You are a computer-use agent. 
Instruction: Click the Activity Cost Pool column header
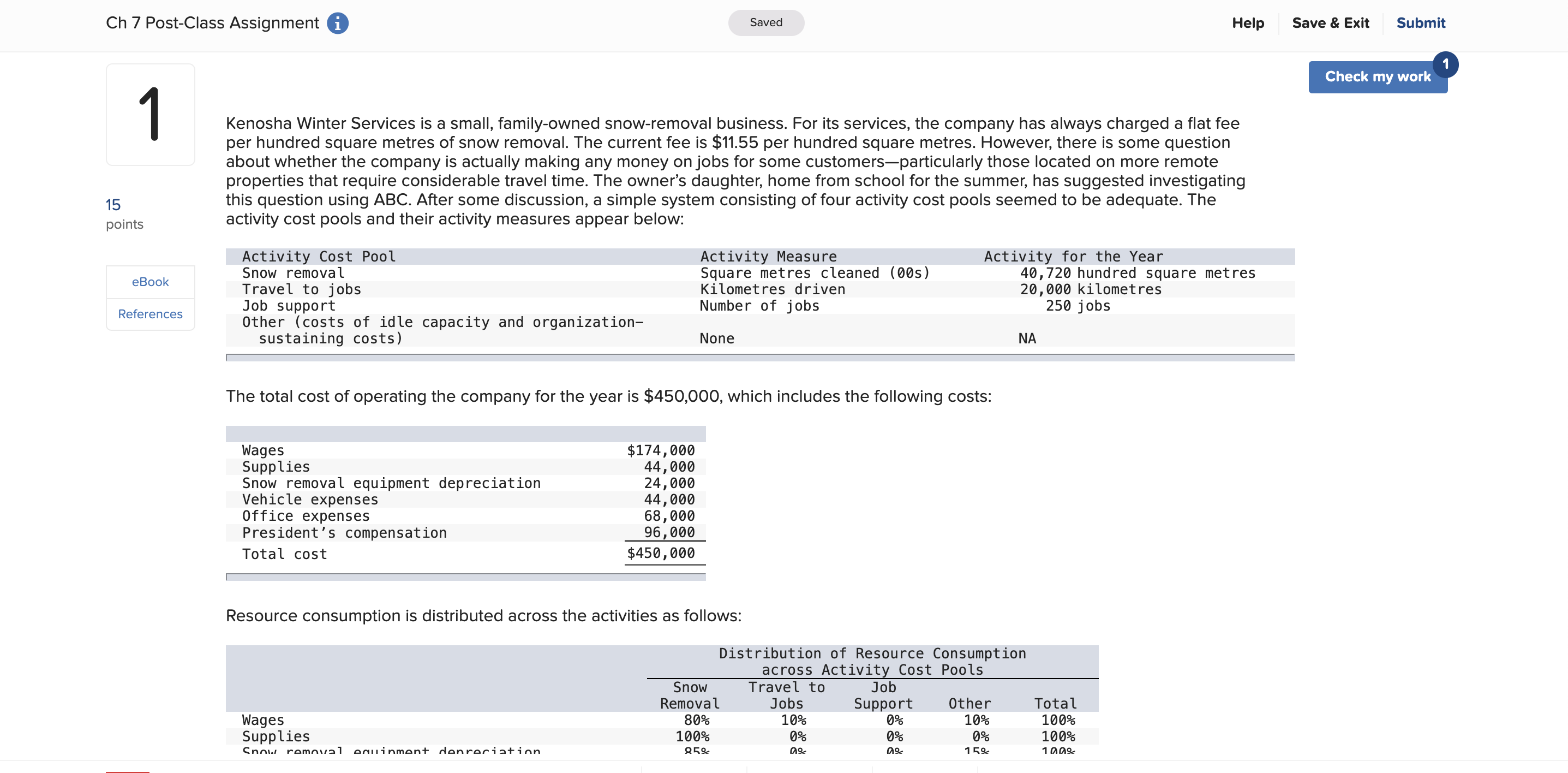point(319,257)
